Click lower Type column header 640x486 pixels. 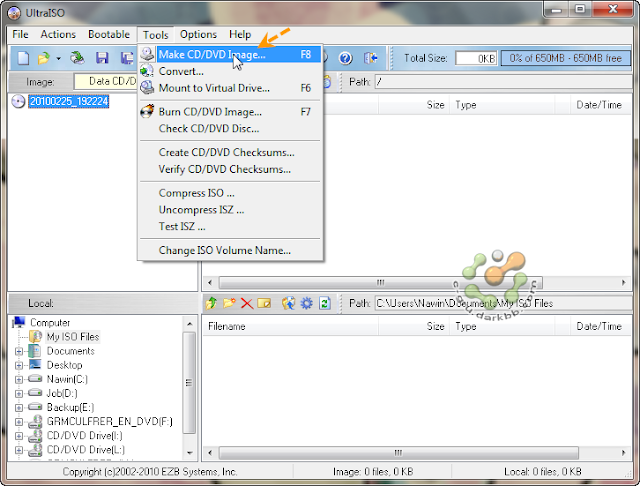click(x=502, y=326)
